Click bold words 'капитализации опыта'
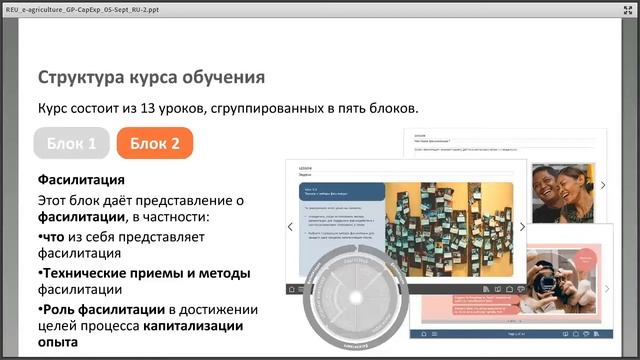Screen dimensions: 640x360 (141, 333)
